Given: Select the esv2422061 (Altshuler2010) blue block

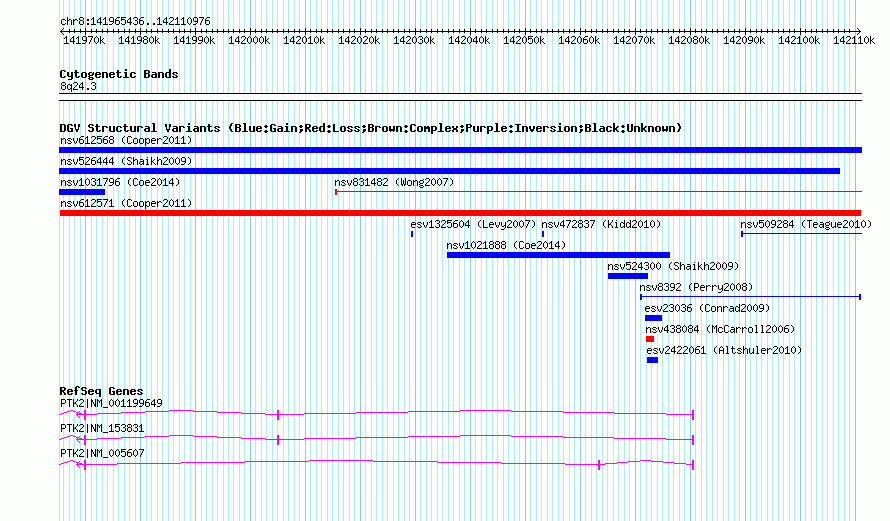Looking at the screenshot, I should click(x=652, y=360).
